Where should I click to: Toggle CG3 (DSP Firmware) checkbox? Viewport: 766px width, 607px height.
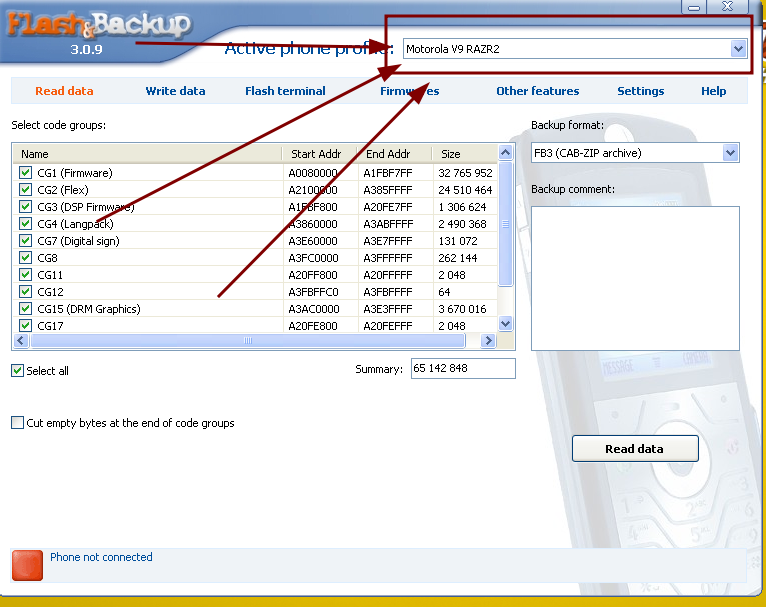[25, 207]
